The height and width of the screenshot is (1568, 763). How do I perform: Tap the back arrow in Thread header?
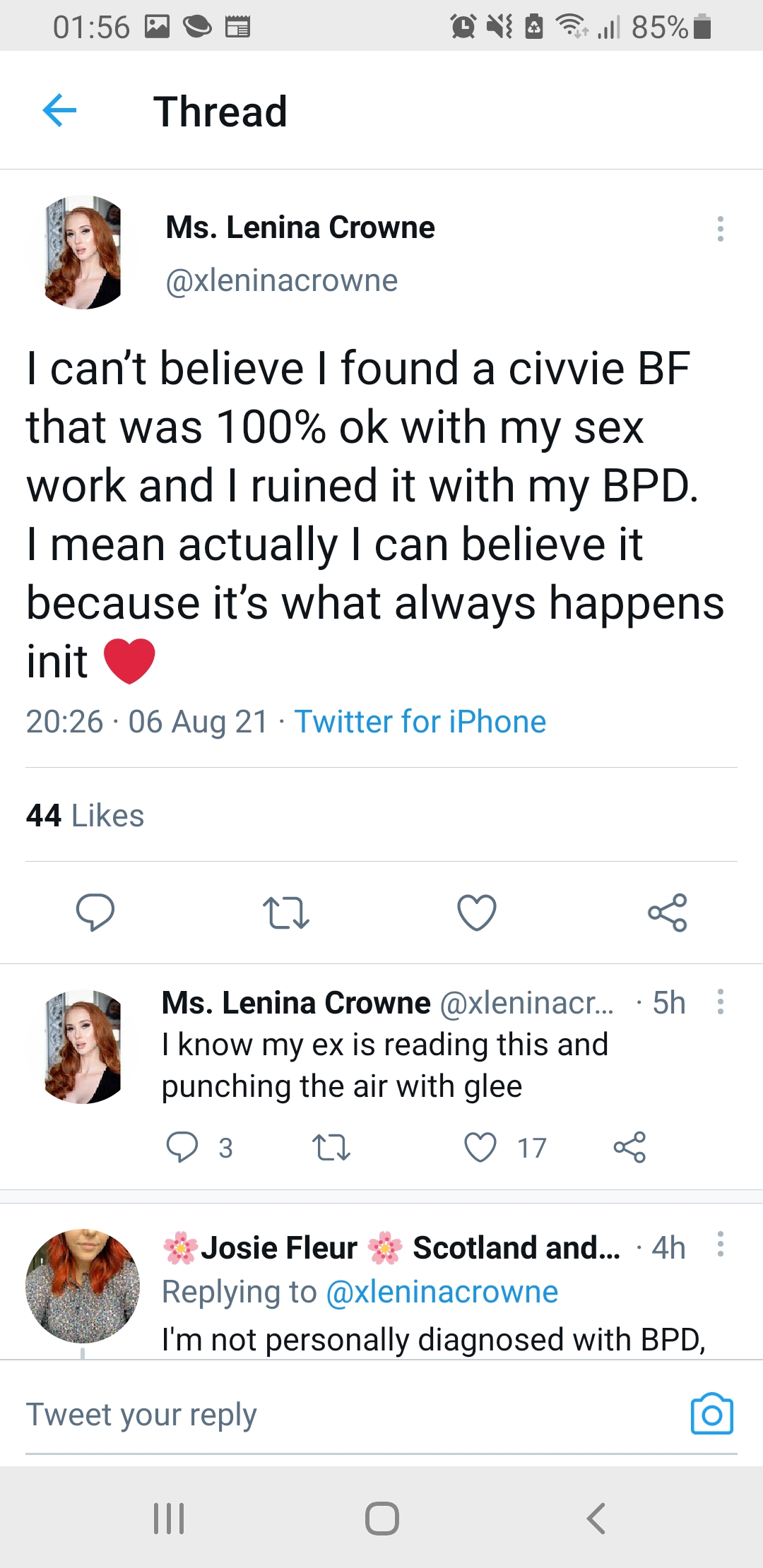point(59,111)
